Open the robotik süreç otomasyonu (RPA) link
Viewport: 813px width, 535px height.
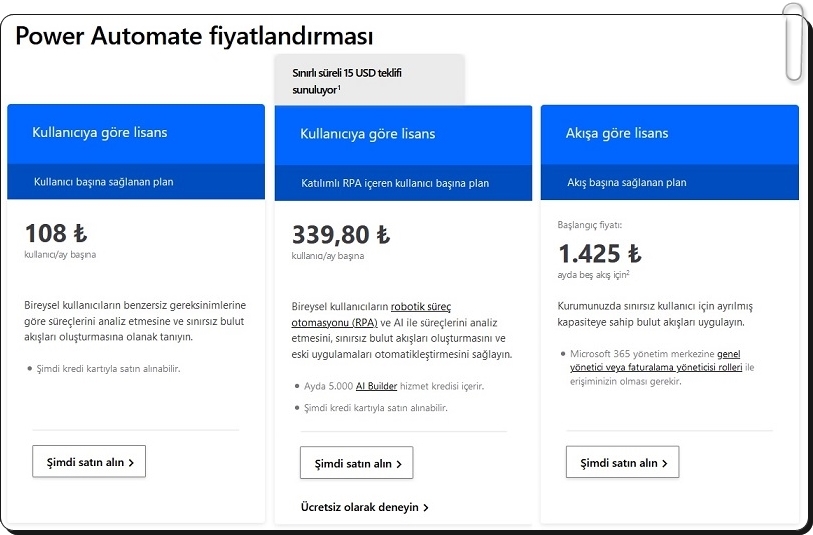click(371, 315)
